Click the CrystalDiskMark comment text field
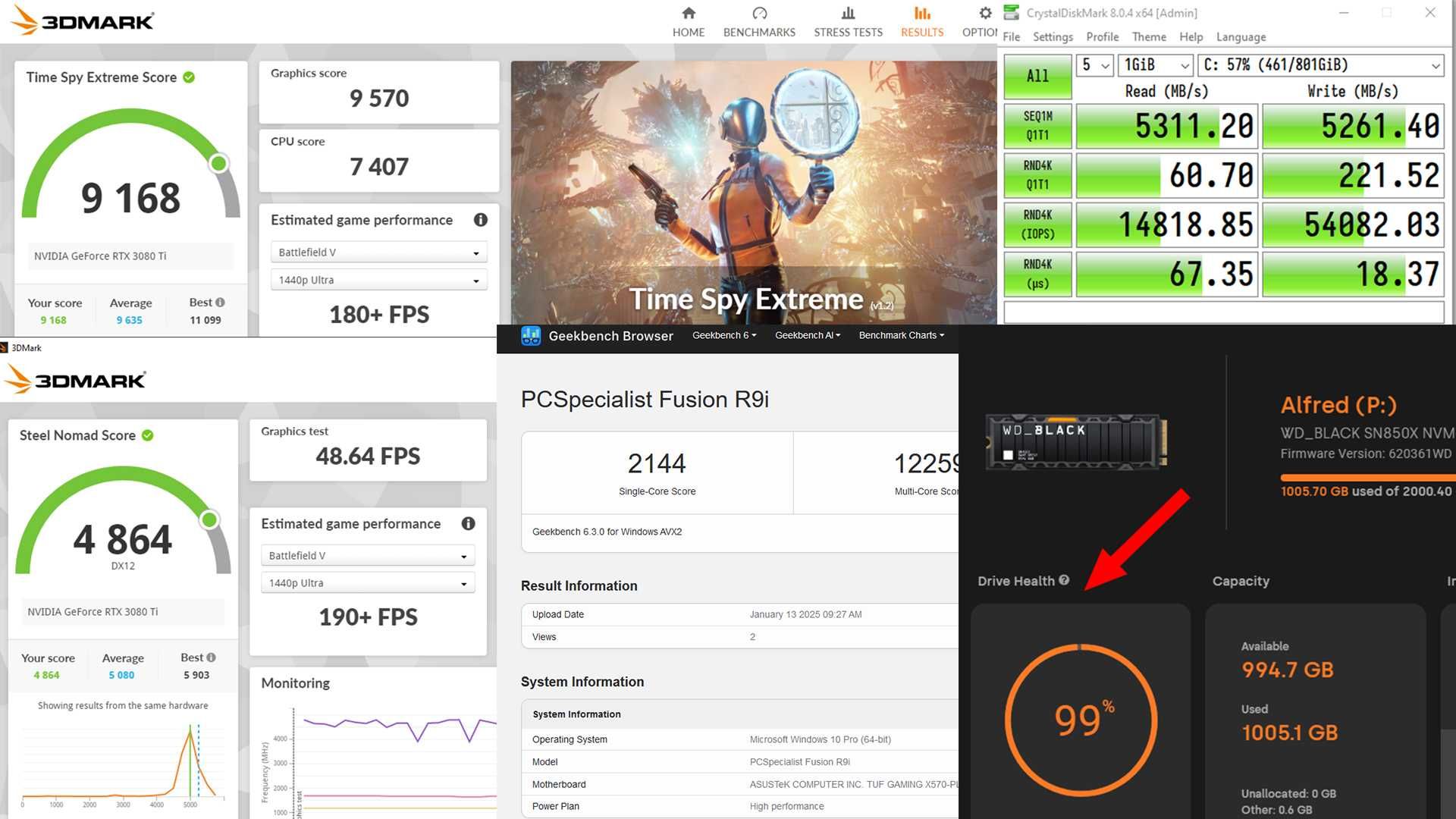Screen dimensions: 1456x819 1223,312
